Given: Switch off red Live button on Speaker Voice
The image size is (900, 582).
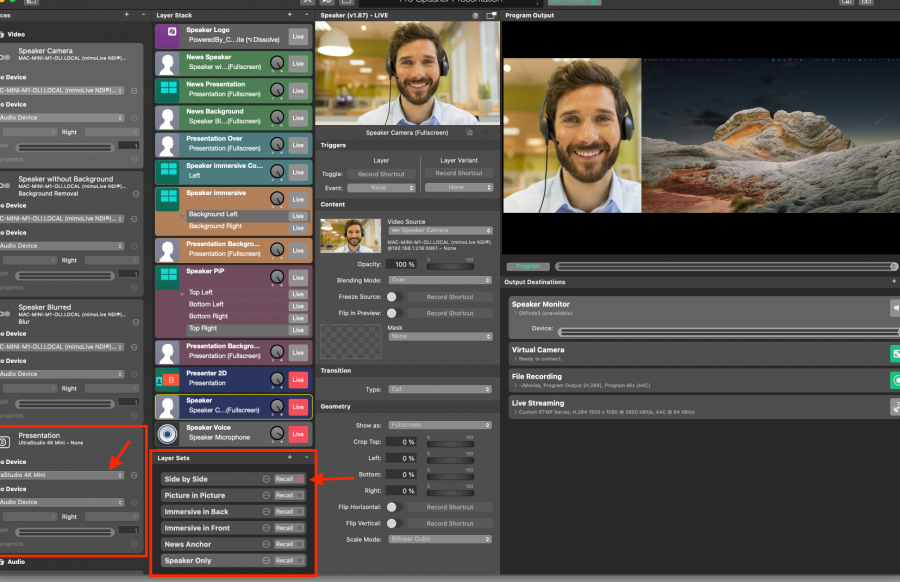Looking at the screenshot, I should point(298,434).
